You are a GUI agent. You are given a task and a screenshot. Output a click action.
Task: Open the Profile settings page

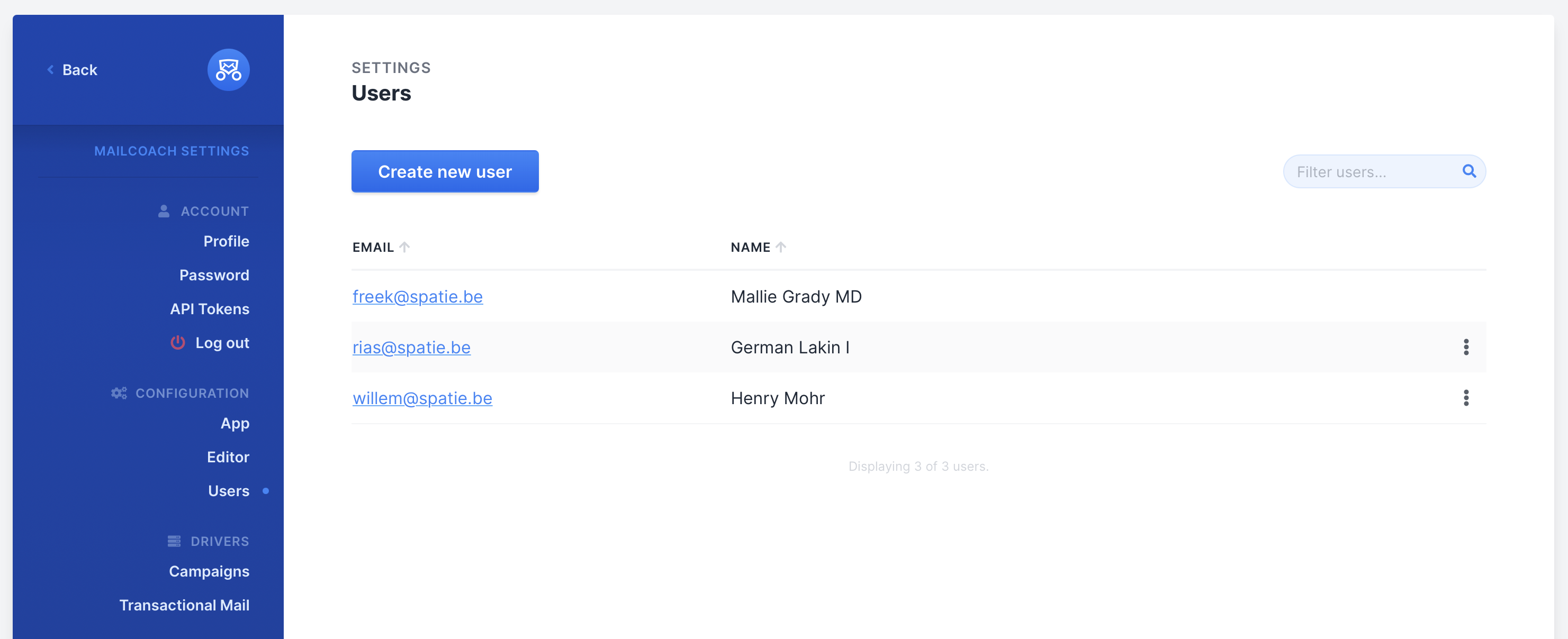[x=227, y=241]
